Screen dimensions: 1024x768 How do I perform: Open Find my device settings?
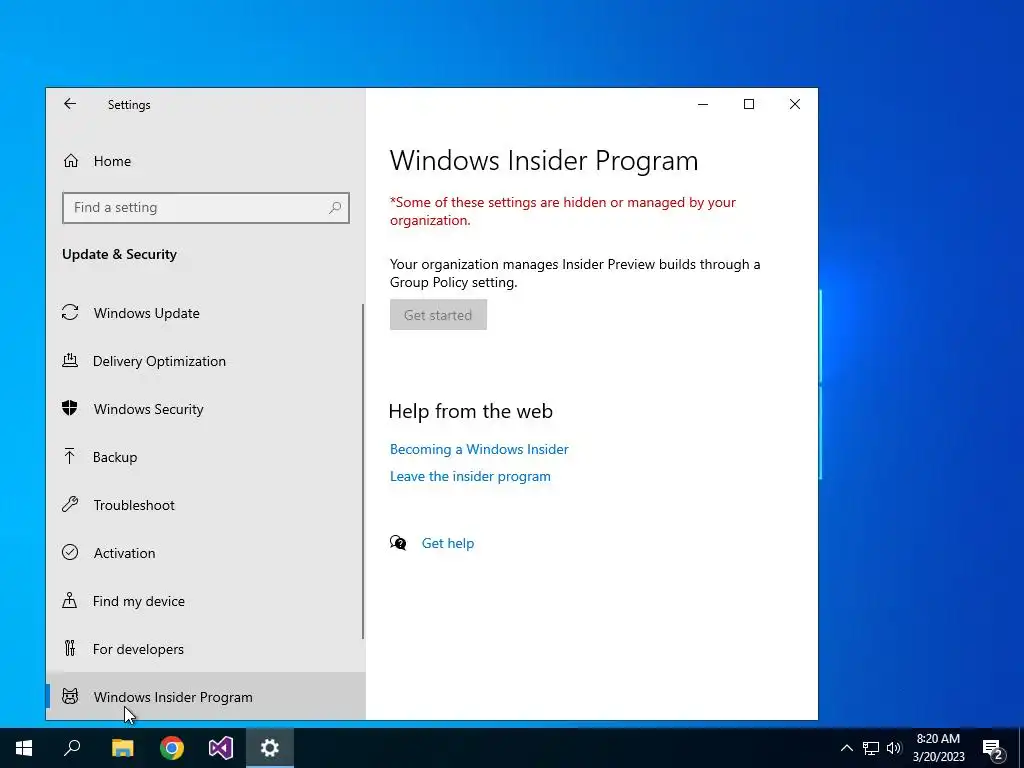(206, 601)
